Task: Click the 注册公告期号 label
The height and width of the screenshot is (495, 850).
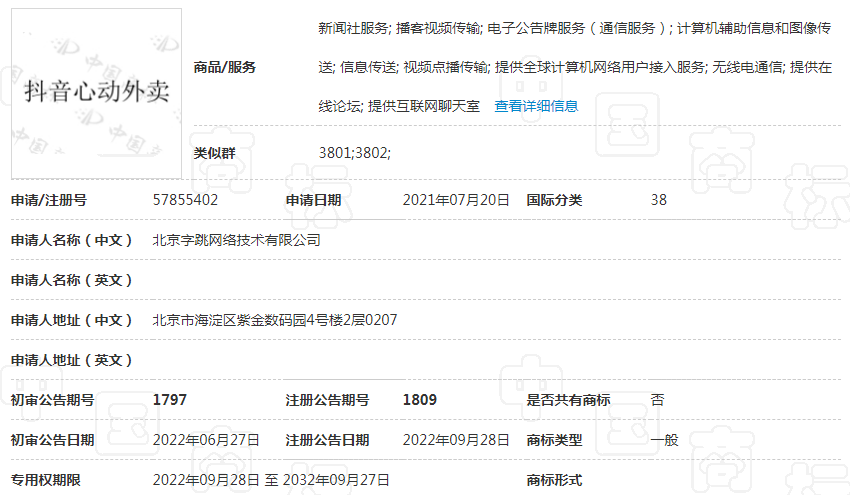Action: coord(327,400)
